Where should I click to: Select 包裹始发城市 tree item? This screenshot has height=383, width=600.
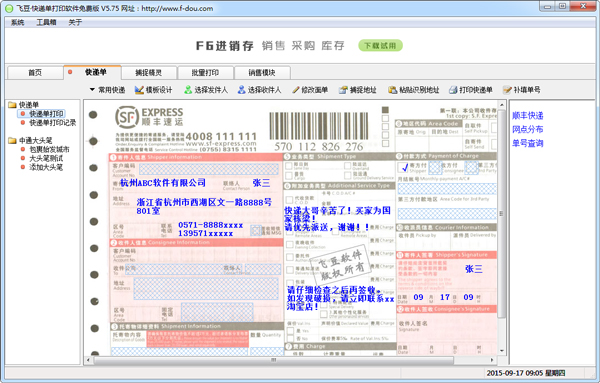point(49,149)
